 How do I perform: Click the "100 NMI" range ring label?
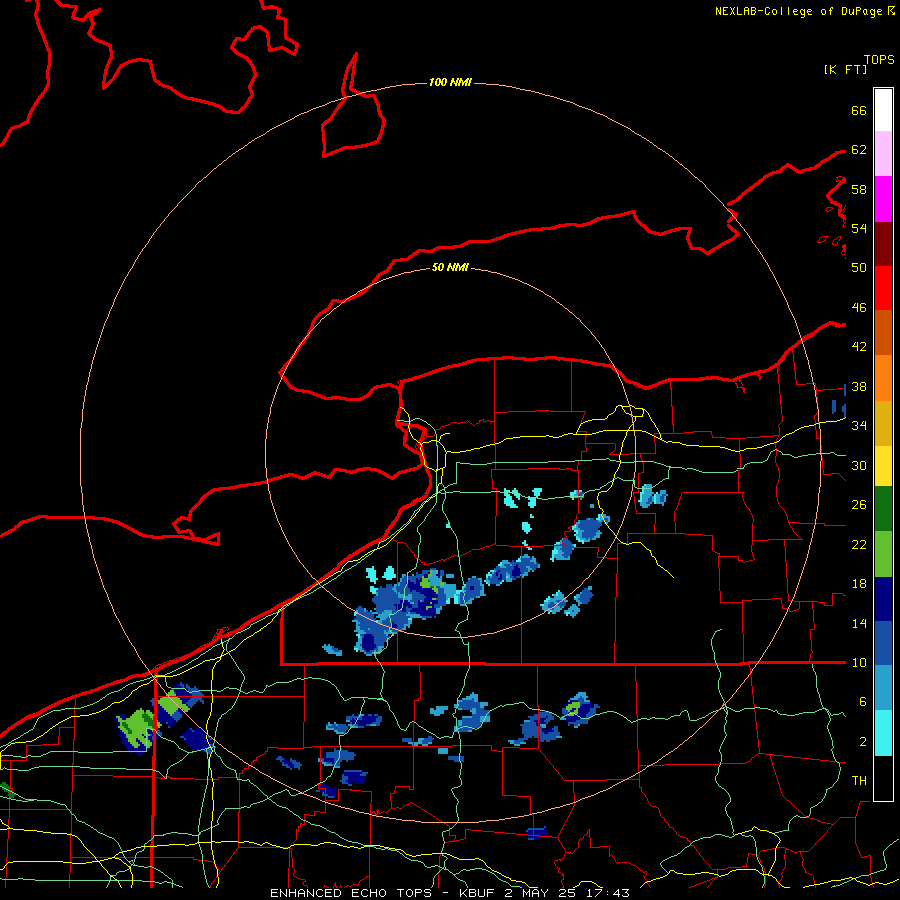[450, 82]
